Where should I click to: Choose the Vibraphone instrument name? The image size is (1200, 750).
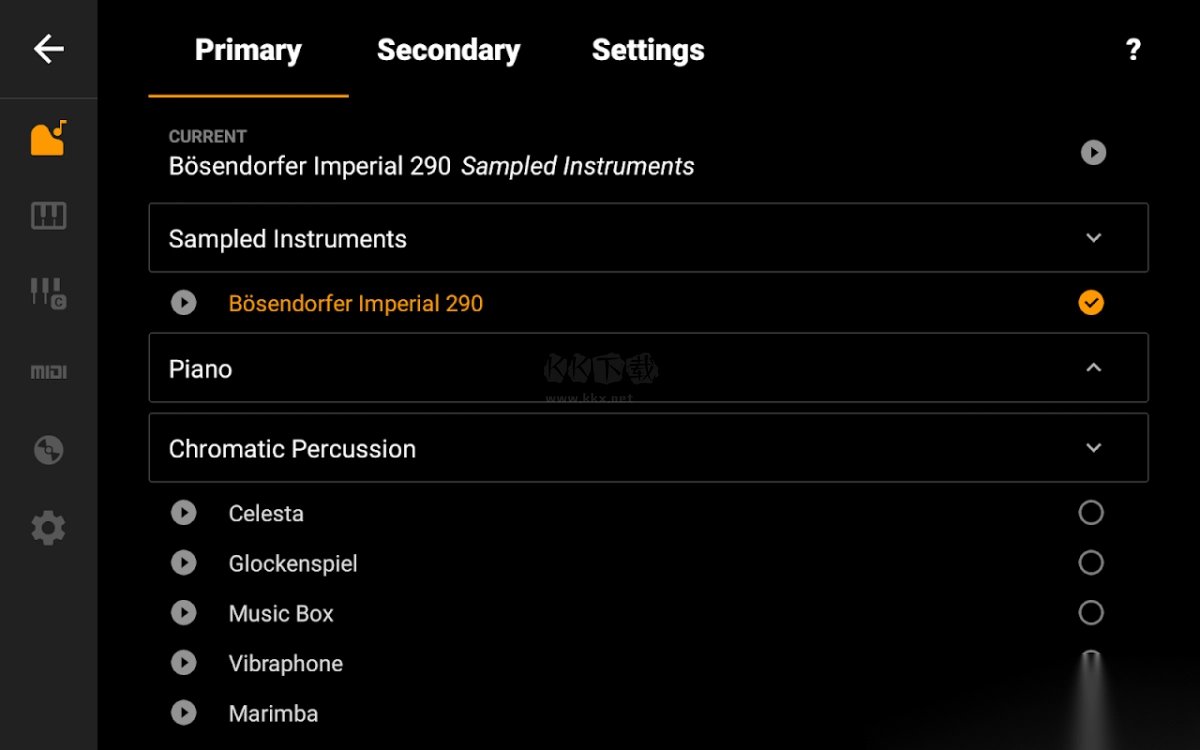click(286, 664)
